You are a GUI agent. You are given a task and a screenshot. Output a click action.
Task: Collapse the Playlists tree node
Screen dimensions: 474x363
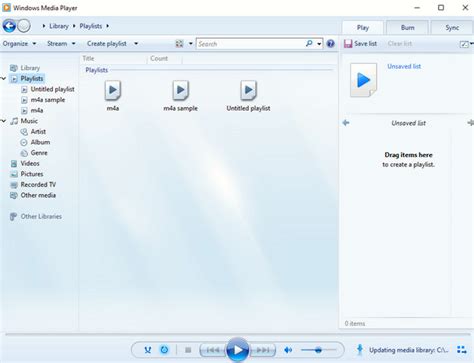click(4, 79)
